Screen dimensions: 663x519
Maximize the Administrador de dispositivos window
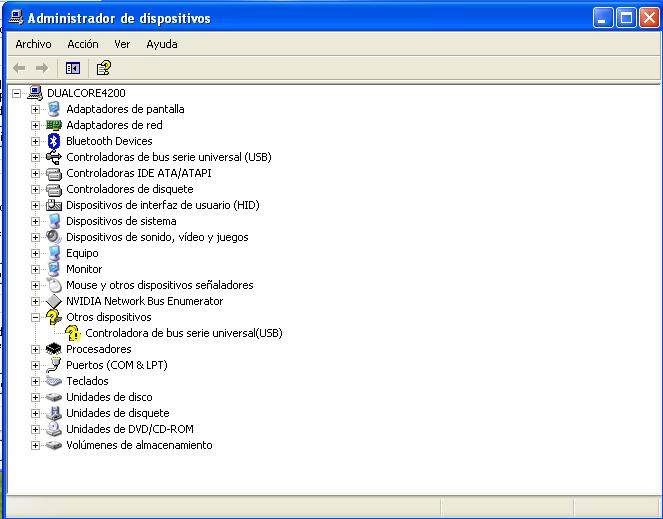(x=626, y=18)
